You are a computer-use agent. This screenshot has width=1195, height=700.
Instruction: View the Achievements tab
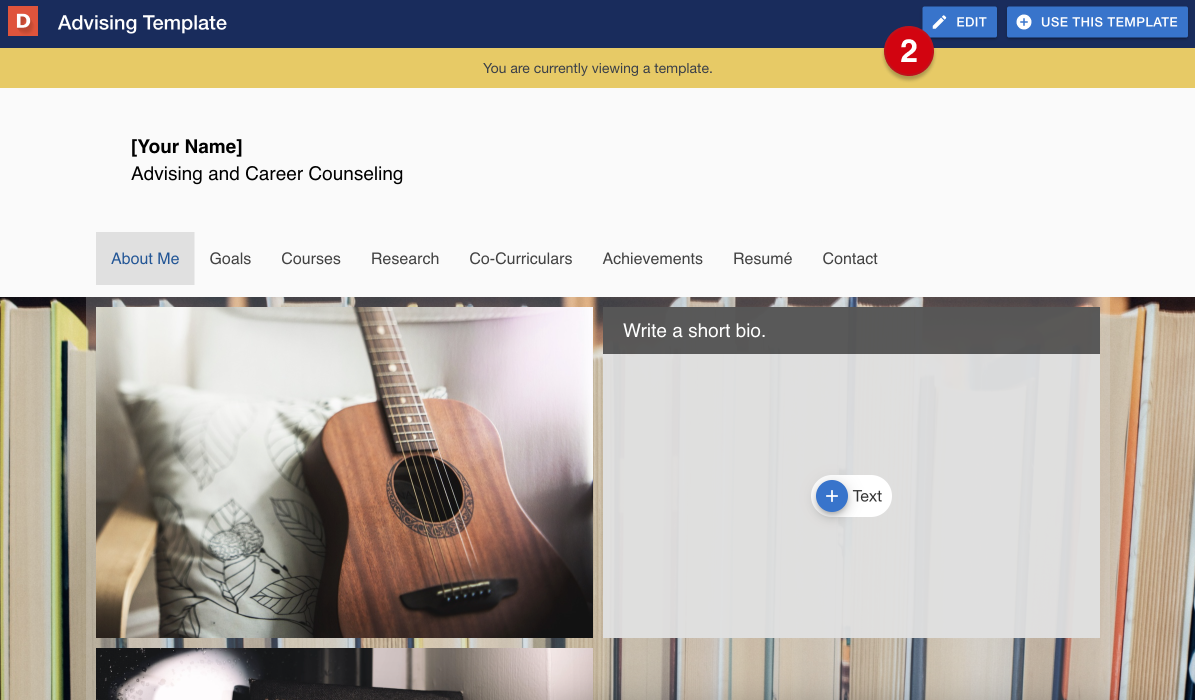point(652,258)
